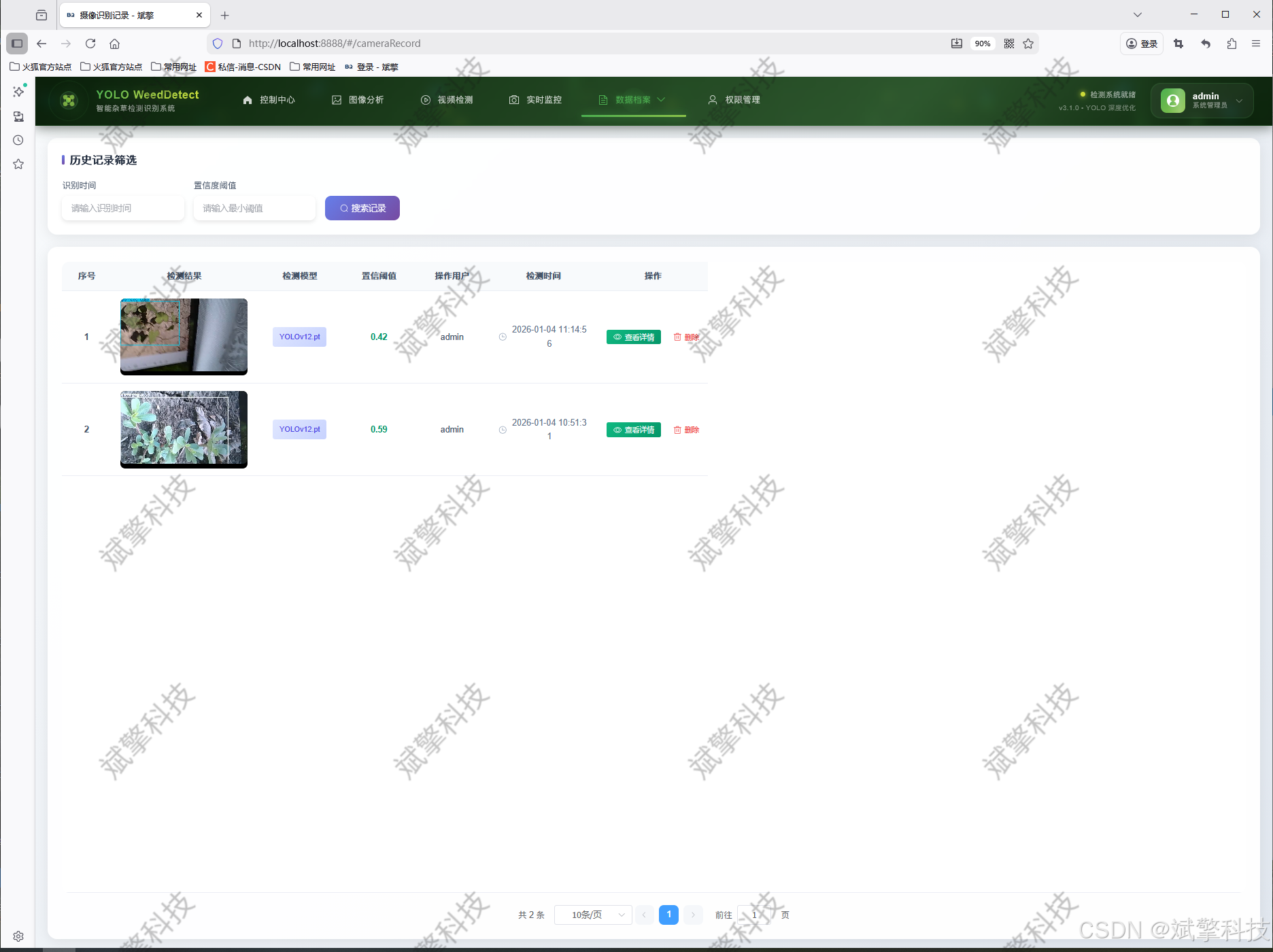Open the 10条/页 page size dropdown
This screenshot has height=952, width=1273.
593,915
